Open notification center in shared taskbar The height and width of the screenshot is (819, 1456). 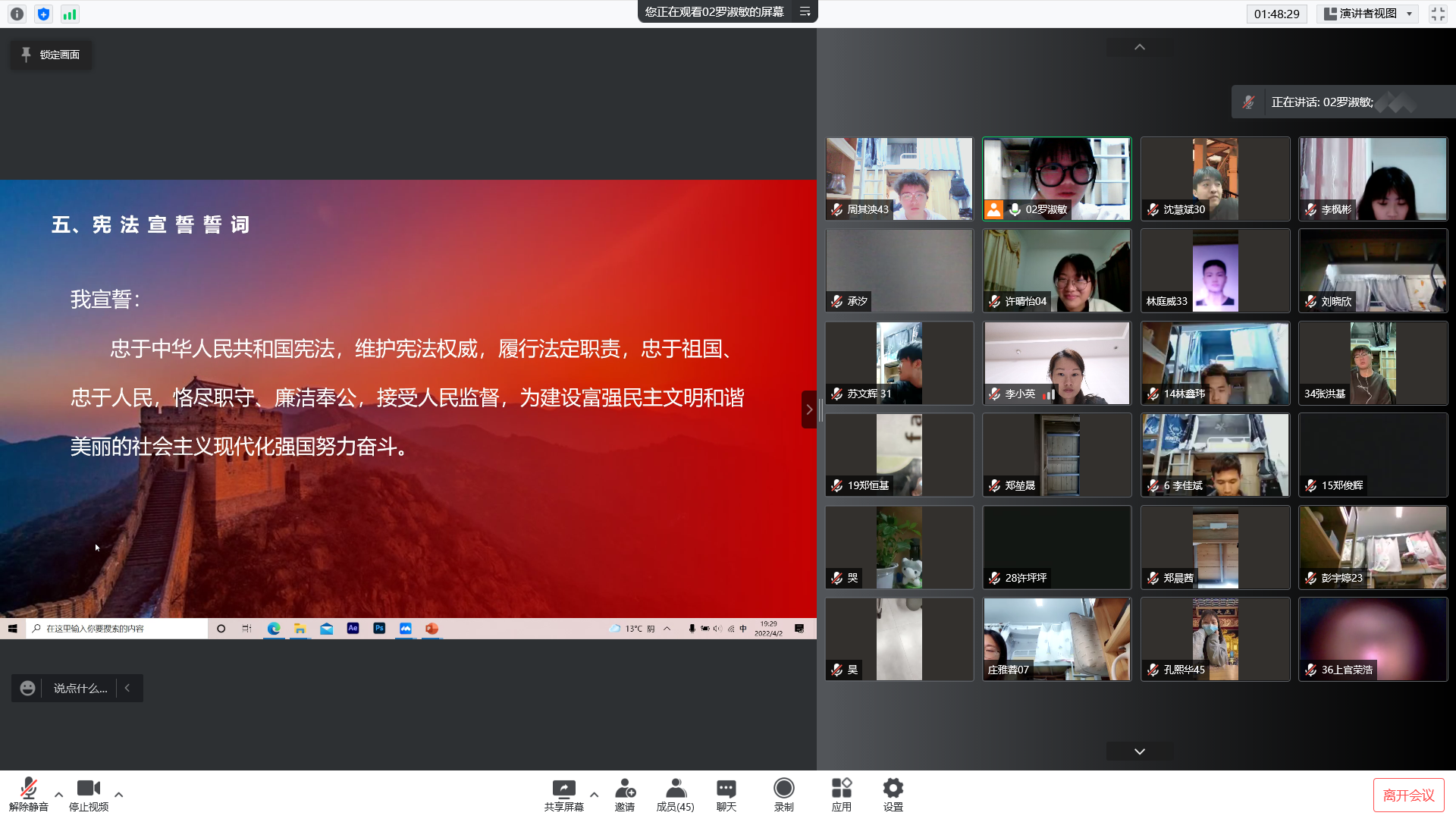[x=799, y=629]
